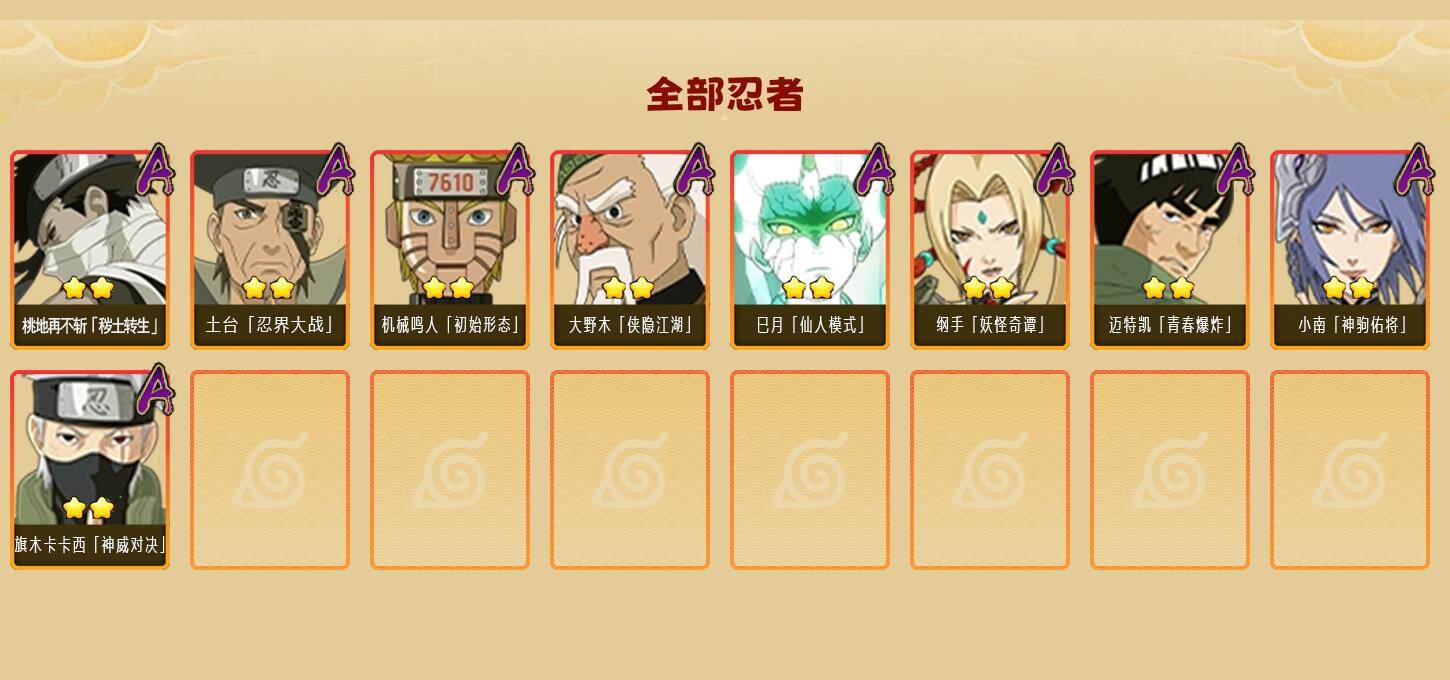Open the 纲手「妖怪奇谭」ninja card
Viewport: 1450px width, 680px height.
tap(990, 250)
